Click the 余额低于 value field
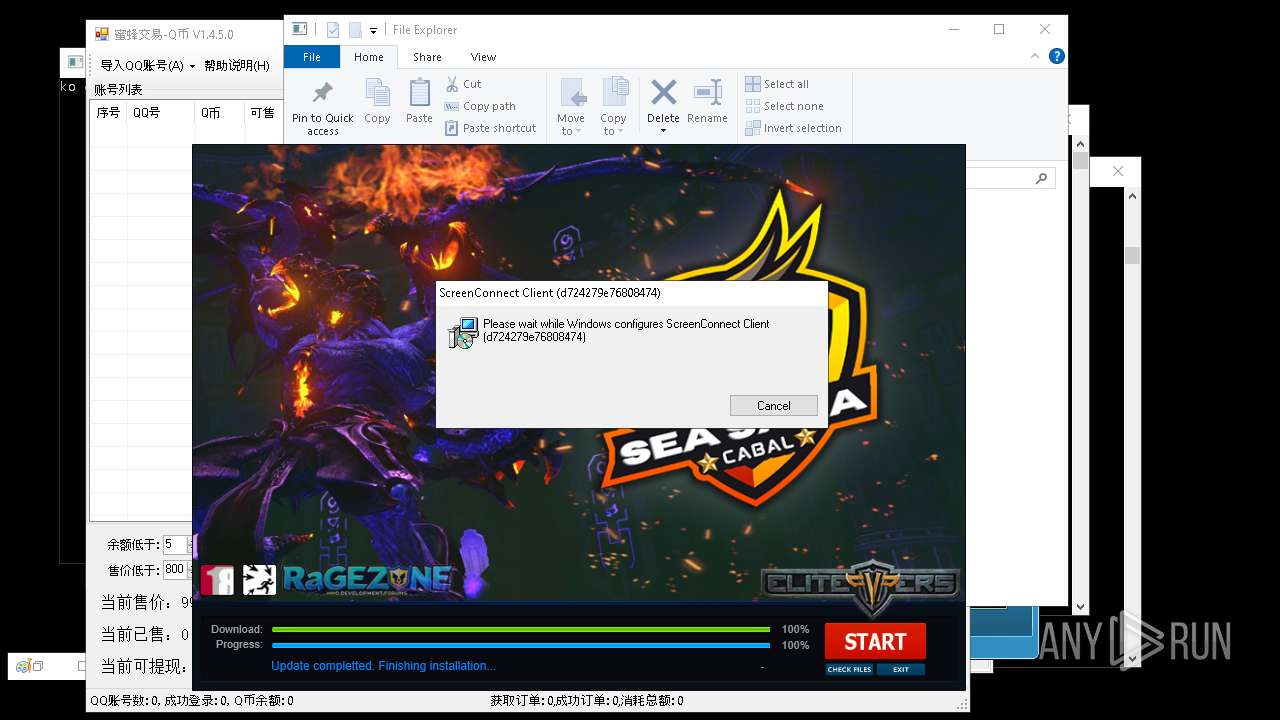Image resolution: width=1280 pixels, height=720 pixels. (174, 545)
